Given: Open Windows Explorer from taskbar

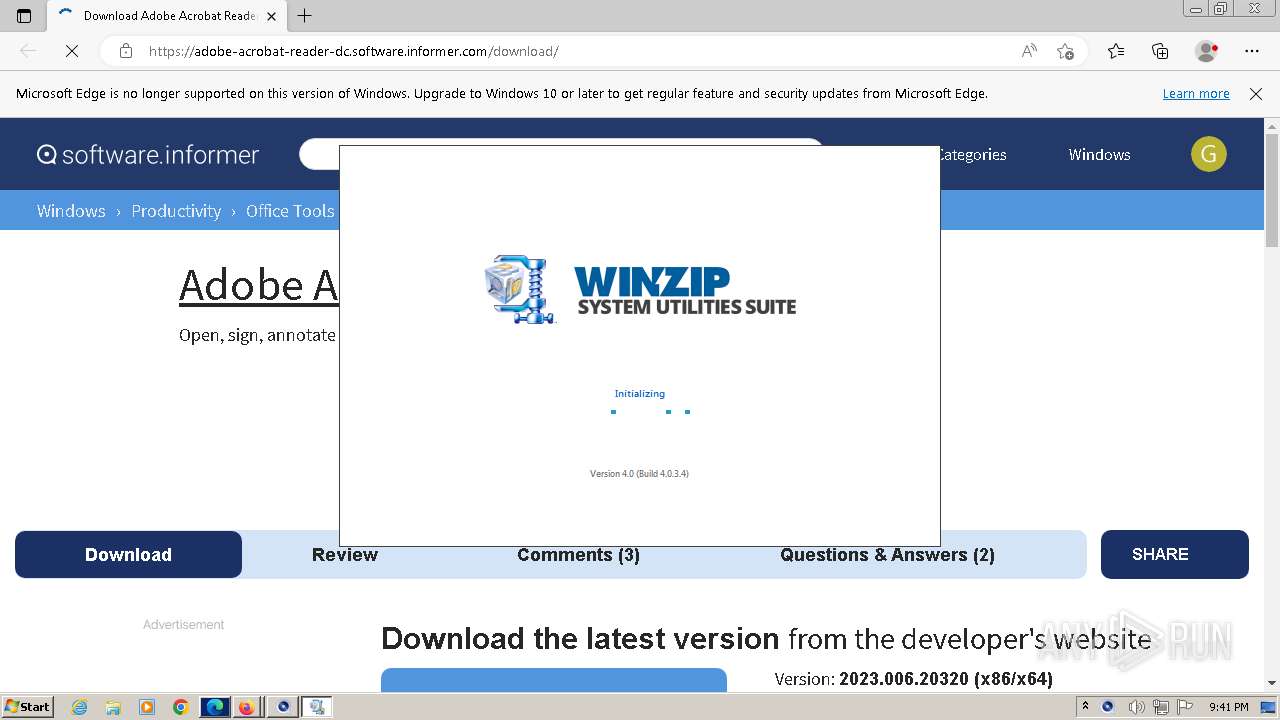Looking at the screenshot, I should 113,707.
